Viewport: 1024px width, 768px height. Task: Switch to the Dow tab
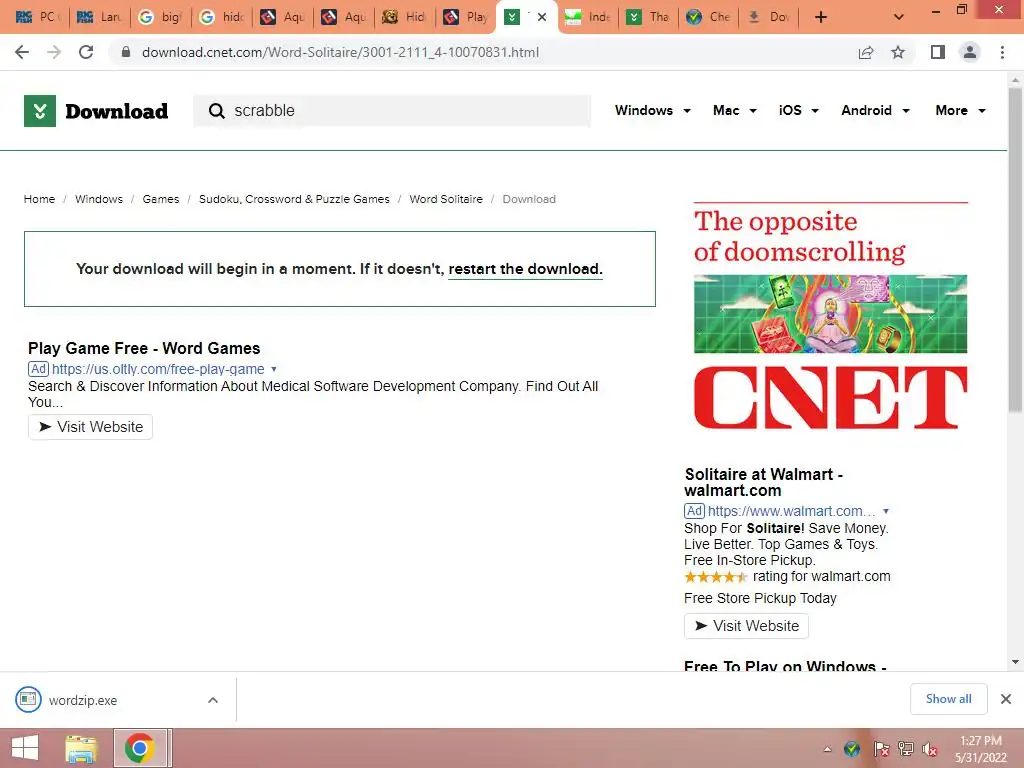click(769, 17)
